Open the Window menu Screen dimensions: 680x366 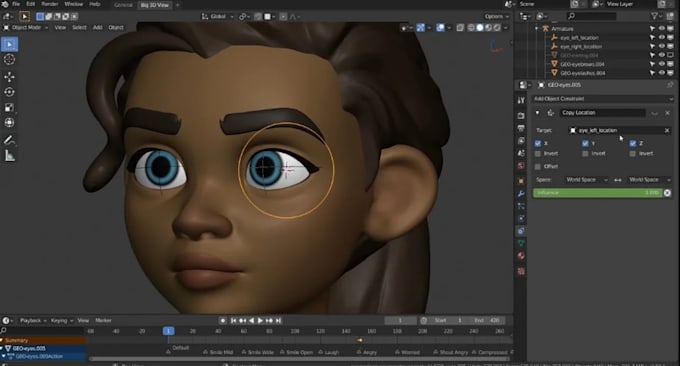point(73,4)
